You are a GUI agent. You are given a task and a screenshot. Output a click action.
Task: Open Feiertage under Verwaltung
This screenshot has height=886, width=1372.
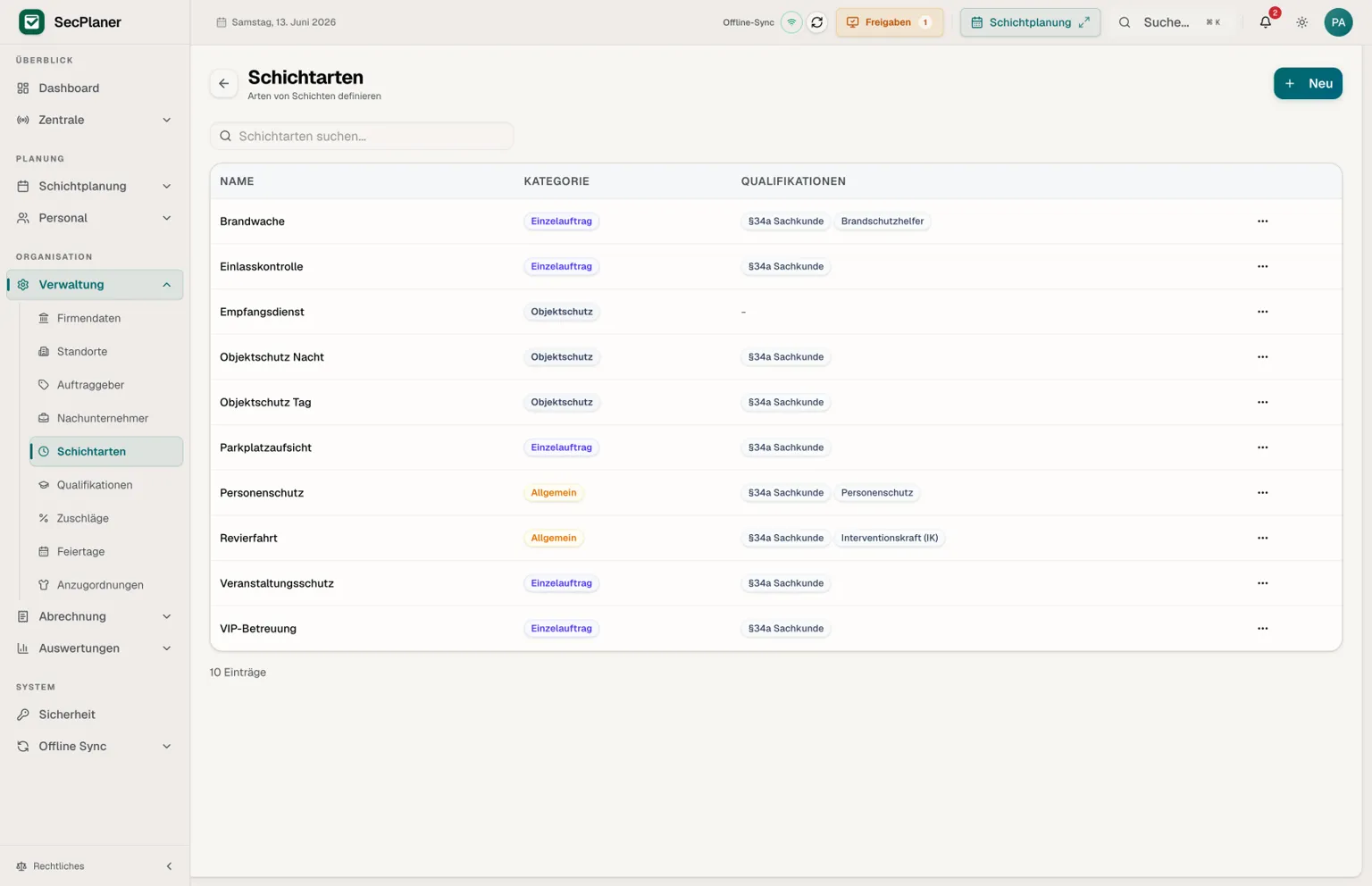tap(106, 552)
